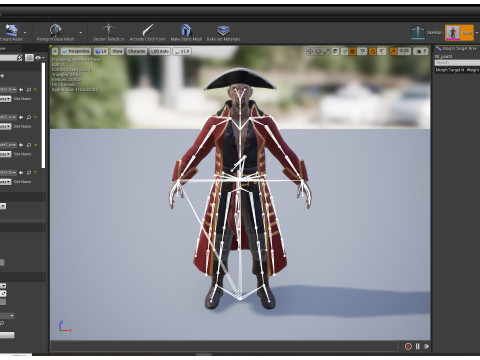Viewport: 480px width, 360px height.
Task: Browse to fourth material slot asset (magnifier)
Action: 29,172
